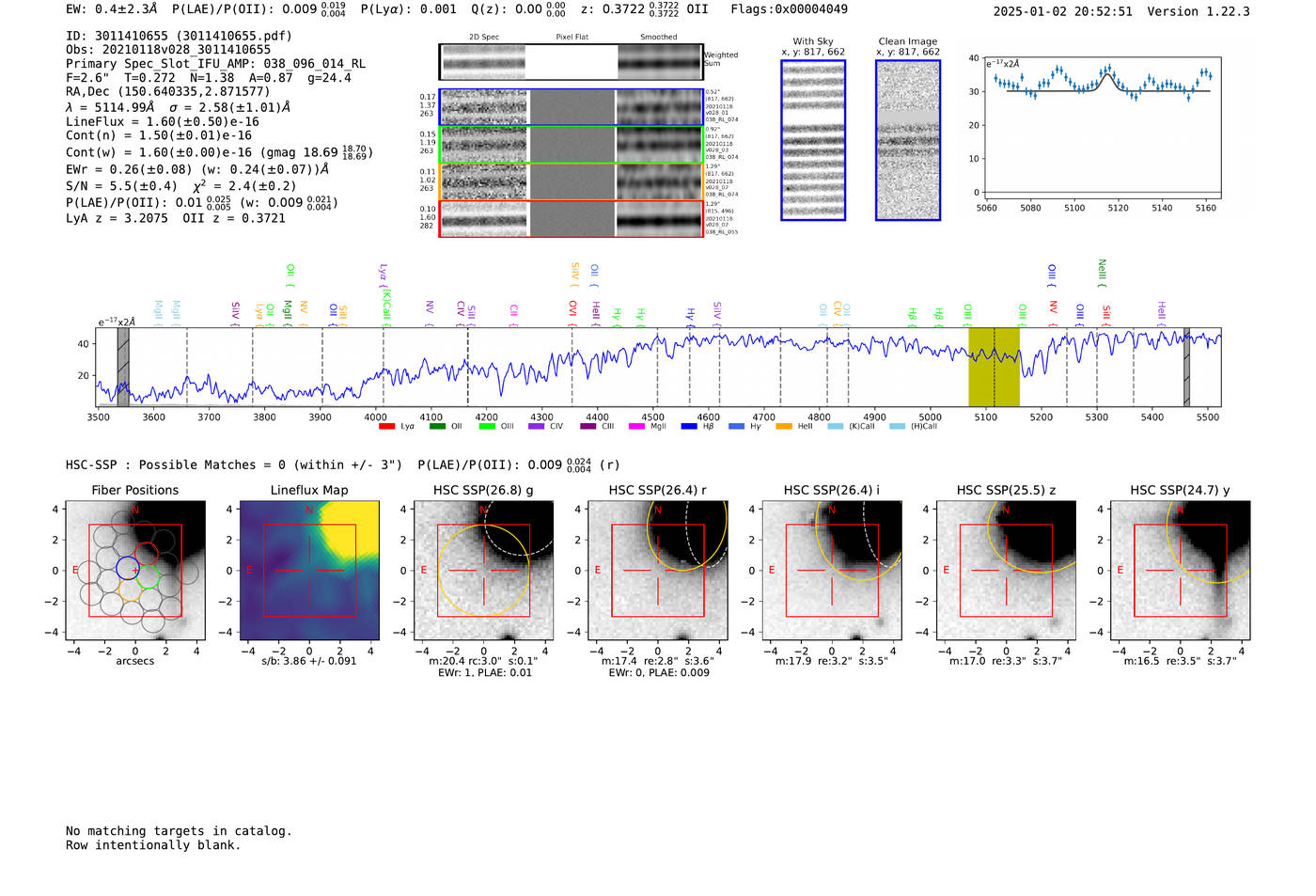The width and height of the screenshot is (1316, 896).
Task: Click the magenta MgII legend swatch
Action: coord(636,427)
